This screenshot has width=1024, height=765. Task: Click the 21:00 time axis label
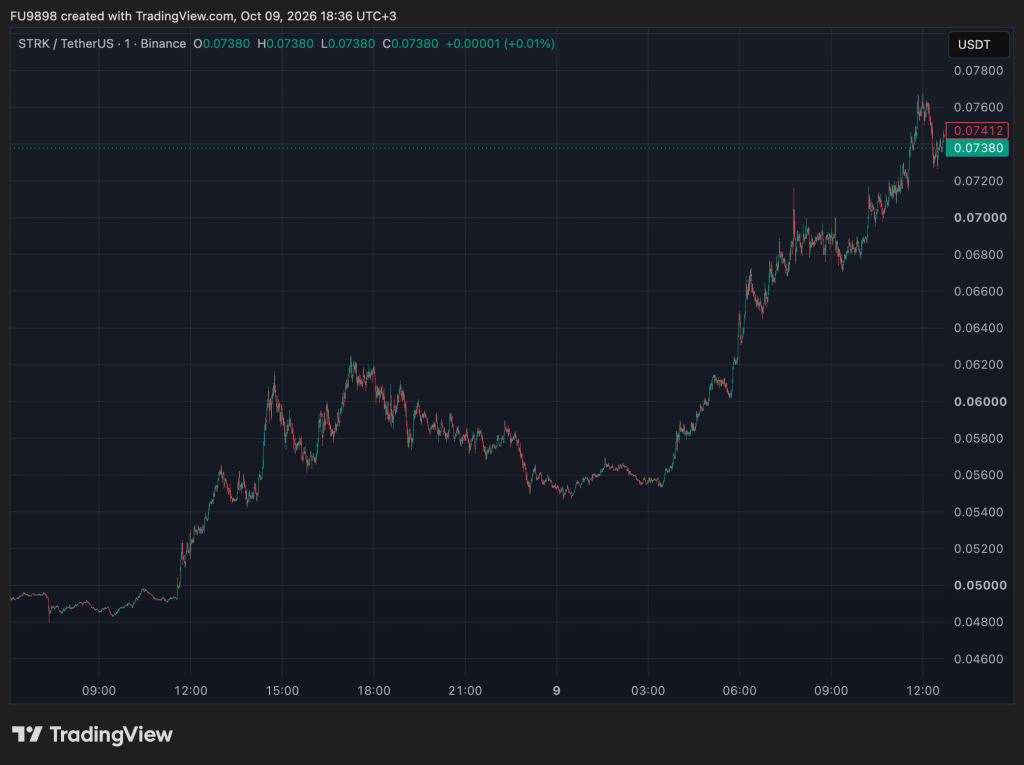click(x=465, y=691)
